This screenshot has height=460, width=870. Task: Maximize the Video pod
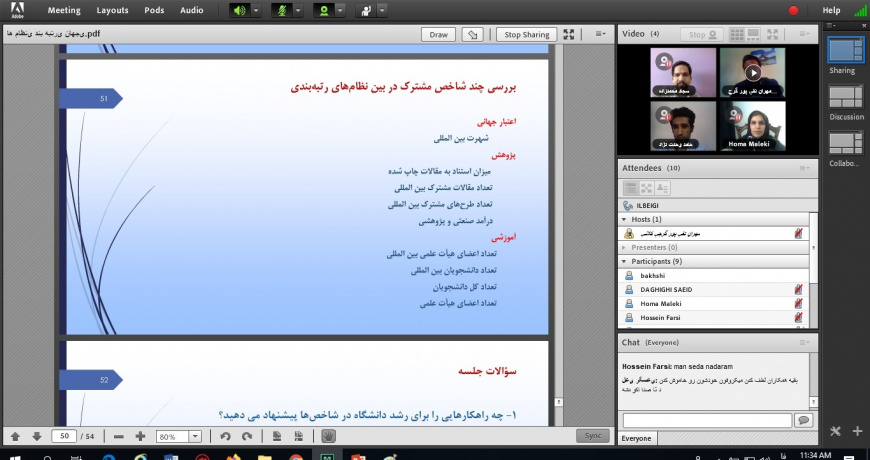772,34
